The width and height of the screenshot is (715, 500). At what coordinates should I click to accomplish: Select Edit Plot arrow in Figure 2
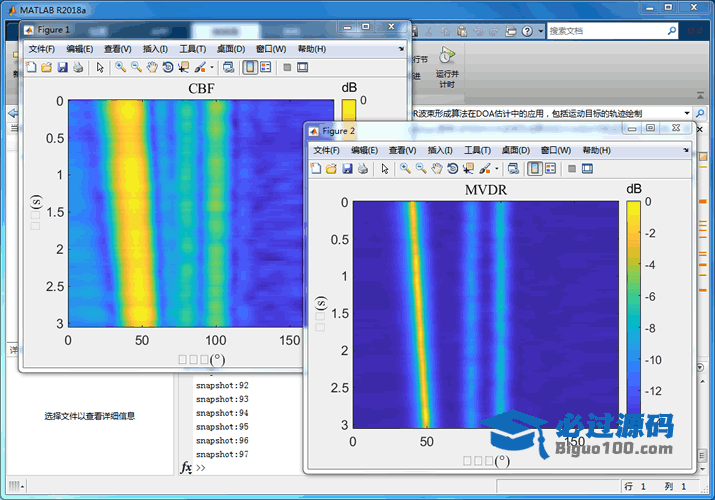click(385, 169)
